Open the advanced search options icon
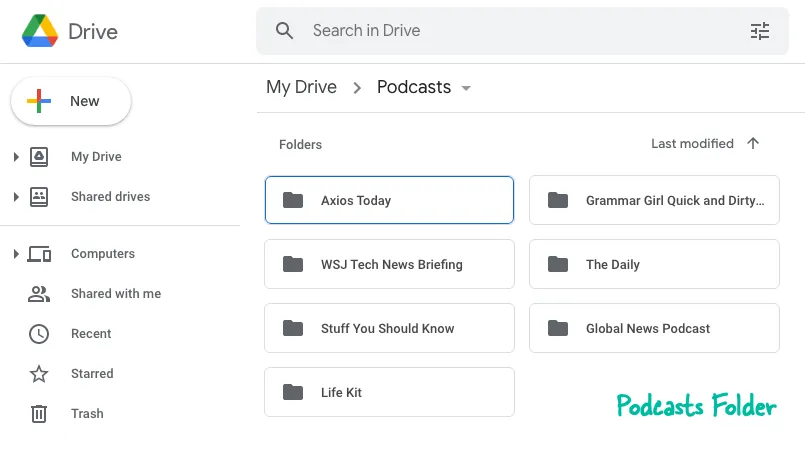Viewport: 805px width, 465px height. click(759, 31)
